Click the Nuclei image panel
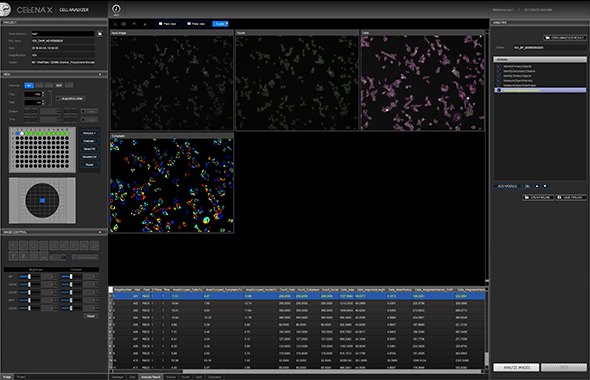 [x=297, y=83]
